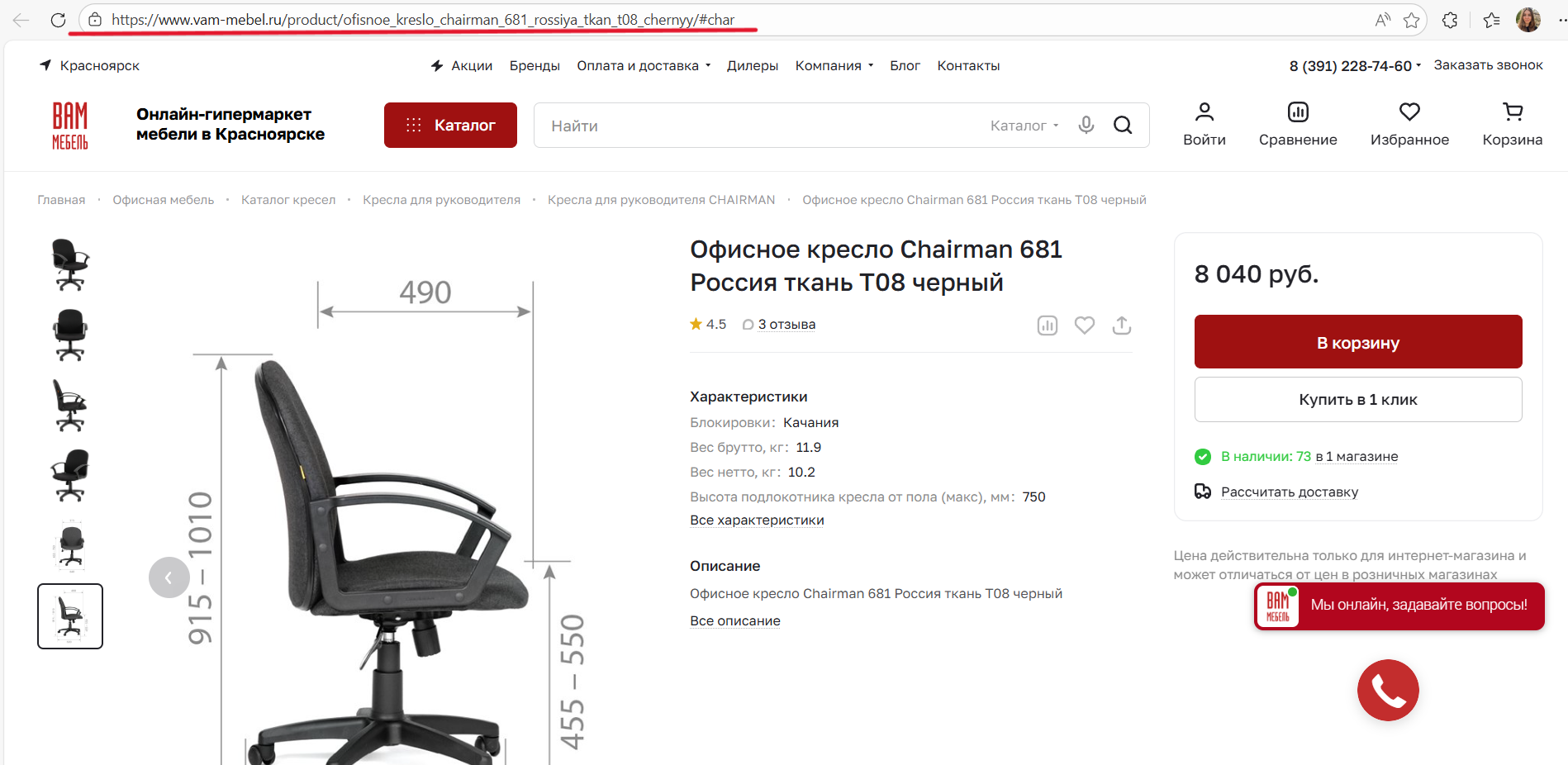Show previous image with left arrow
The image size is (1568, 765).
point(169,577)
